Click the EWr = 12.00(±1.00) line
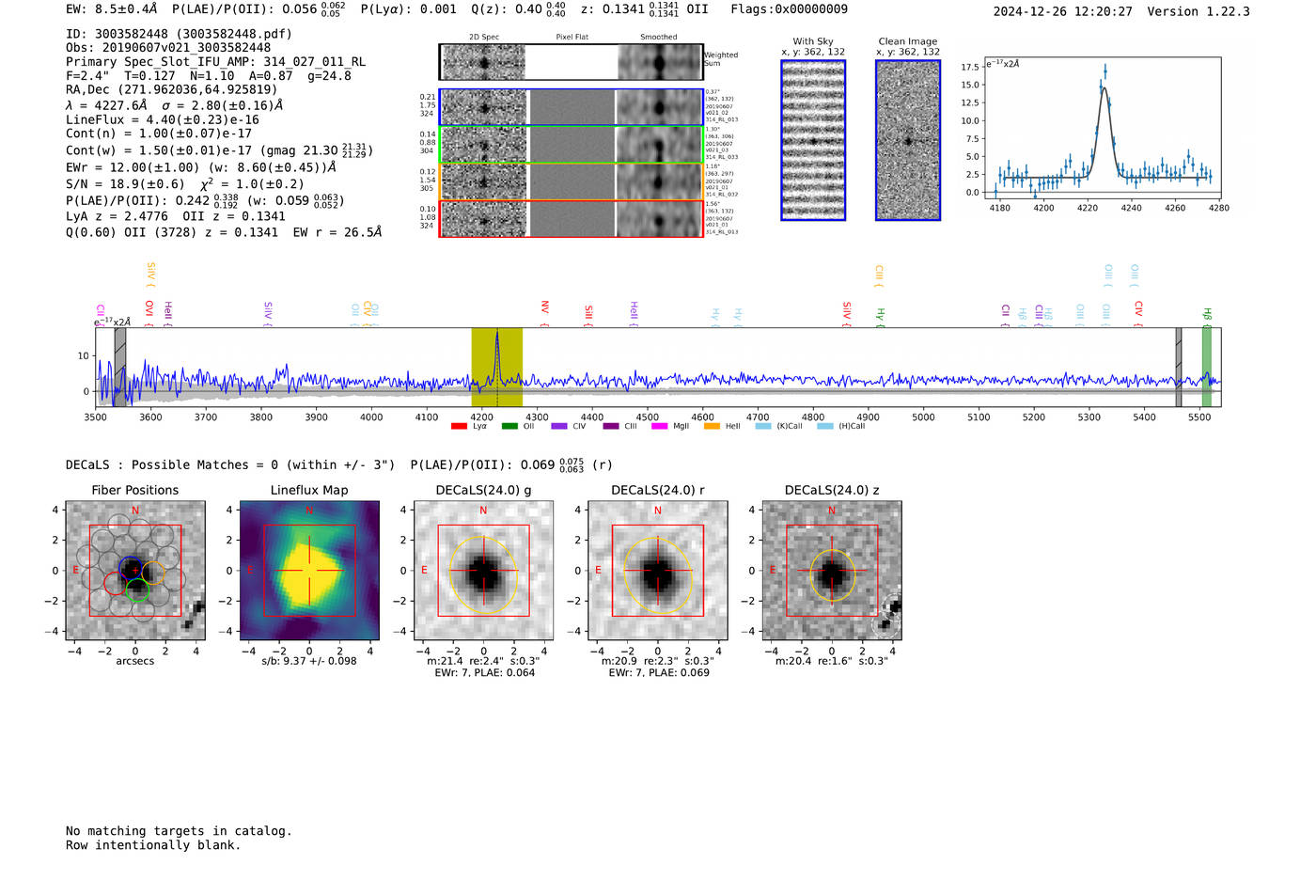 click(x=201, y=167)
